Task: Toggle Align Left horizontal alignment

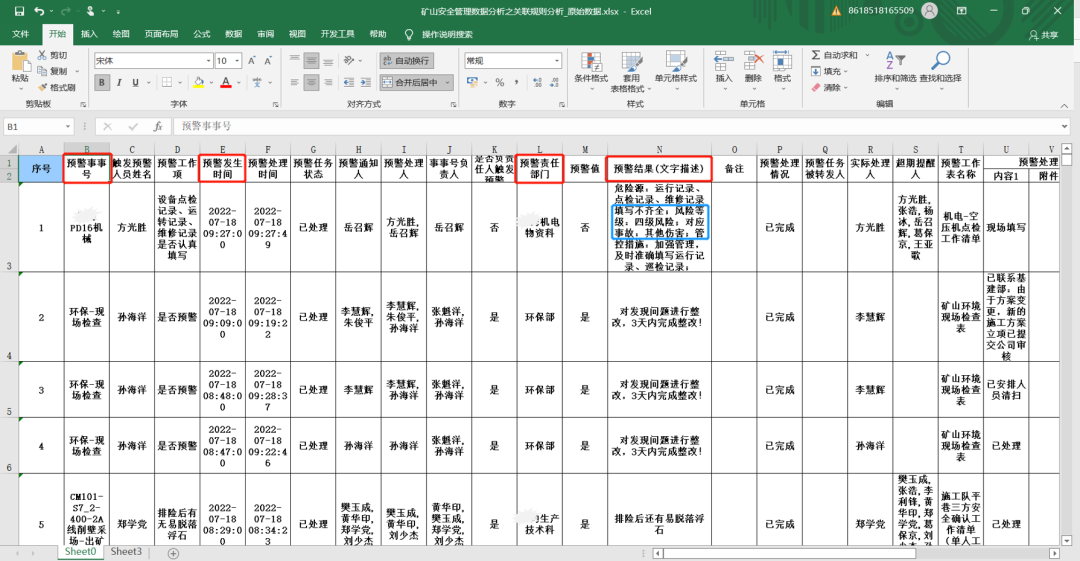Action: pos(295,83)
